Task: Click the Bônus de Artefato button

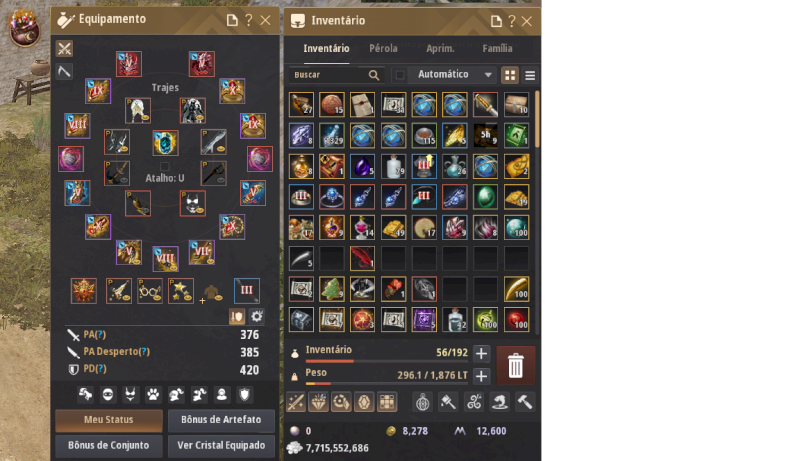Action: point(221,420)
